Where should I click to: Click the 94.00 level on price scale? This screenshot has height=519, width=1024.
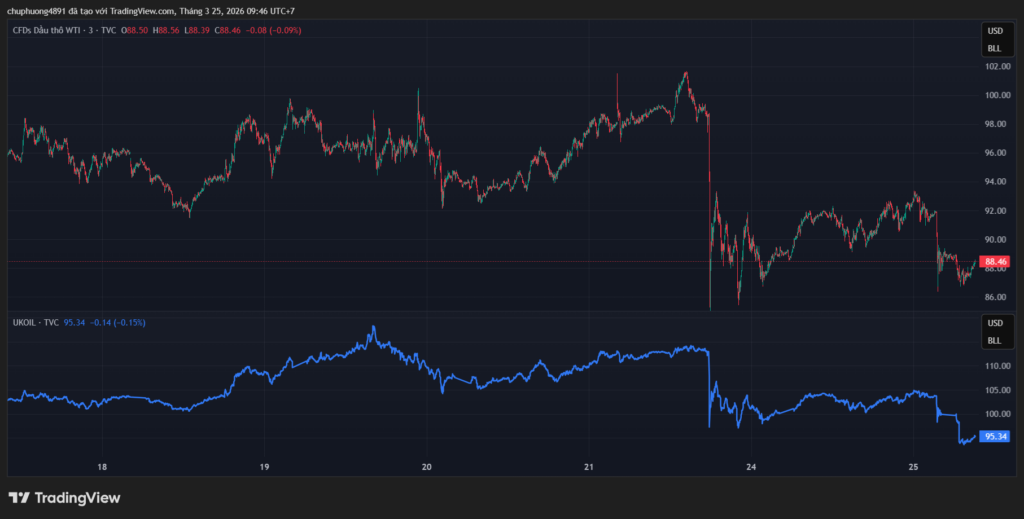(x=995, y=182)
